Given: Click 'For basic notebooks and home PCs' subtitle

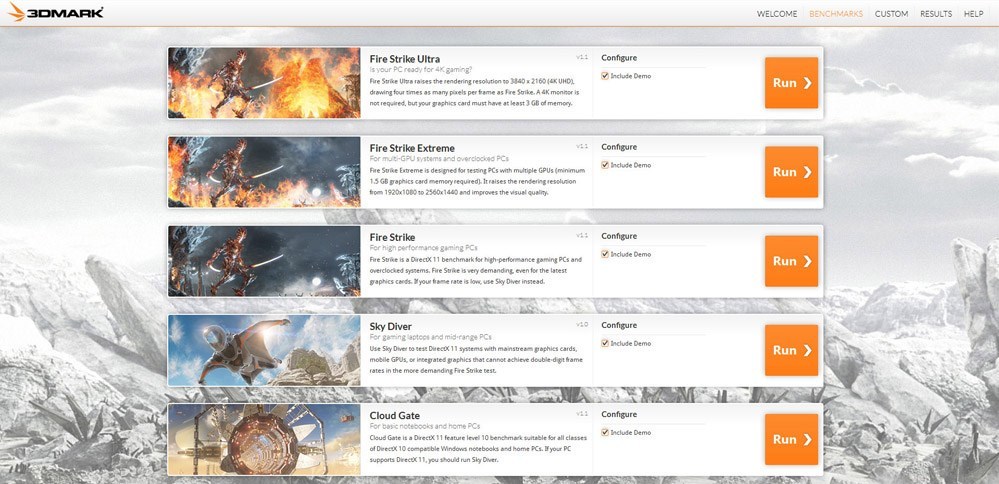Looking at the screenshot, I should pyautogui.click(x=424, y=426).
